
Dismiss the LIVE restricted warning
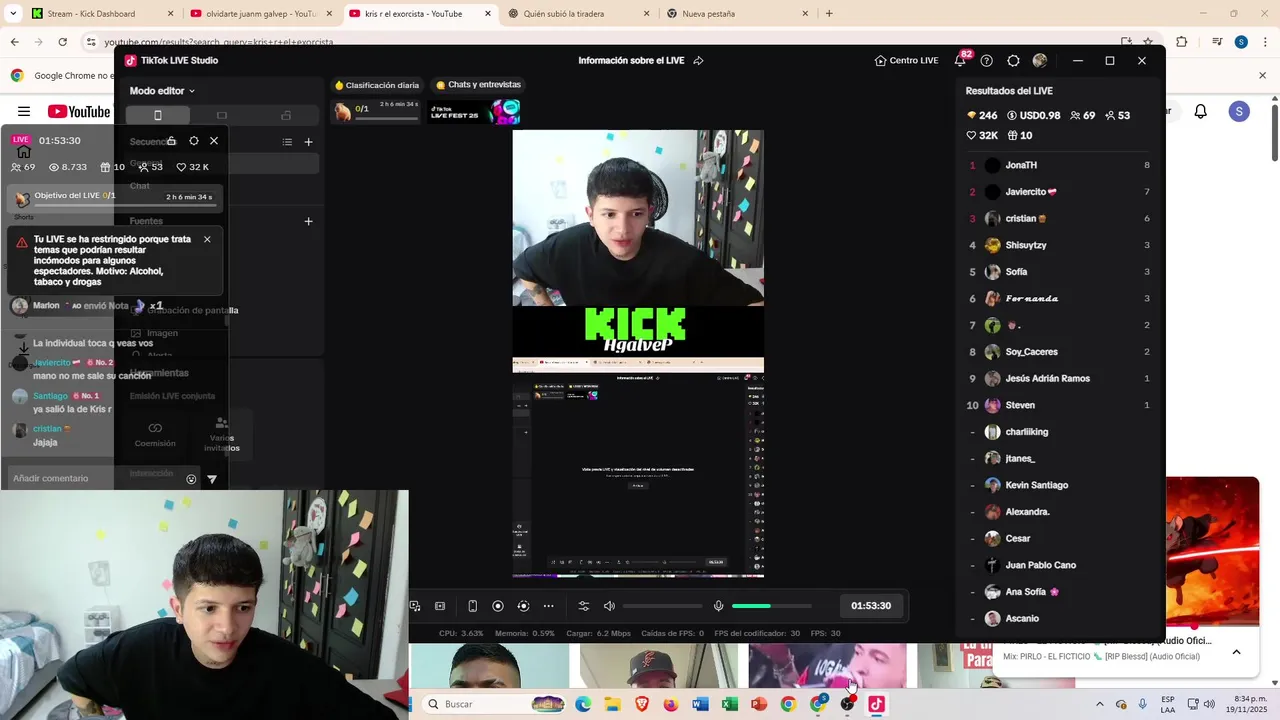207,239
